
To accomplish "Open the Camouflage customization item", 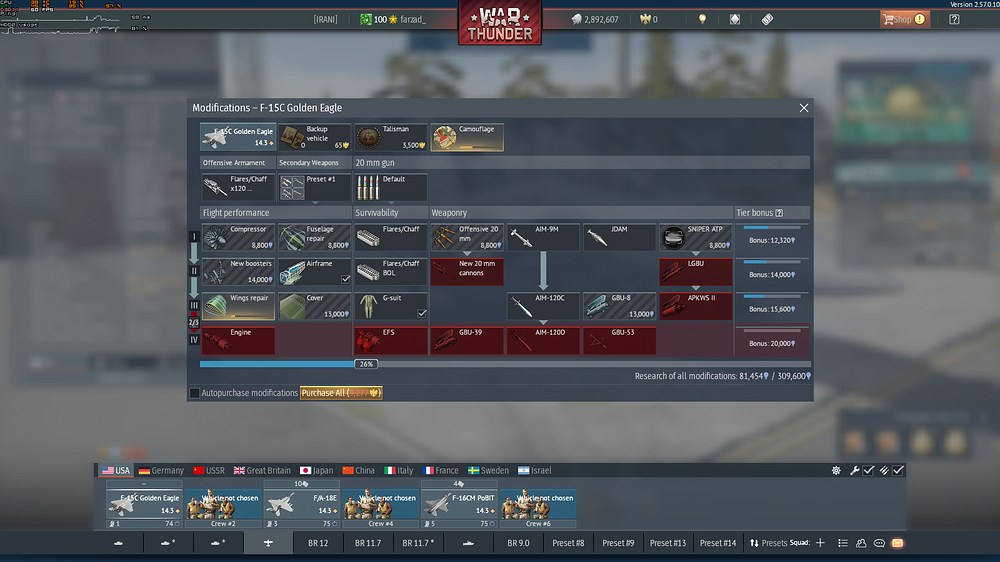I will point(467,137).
